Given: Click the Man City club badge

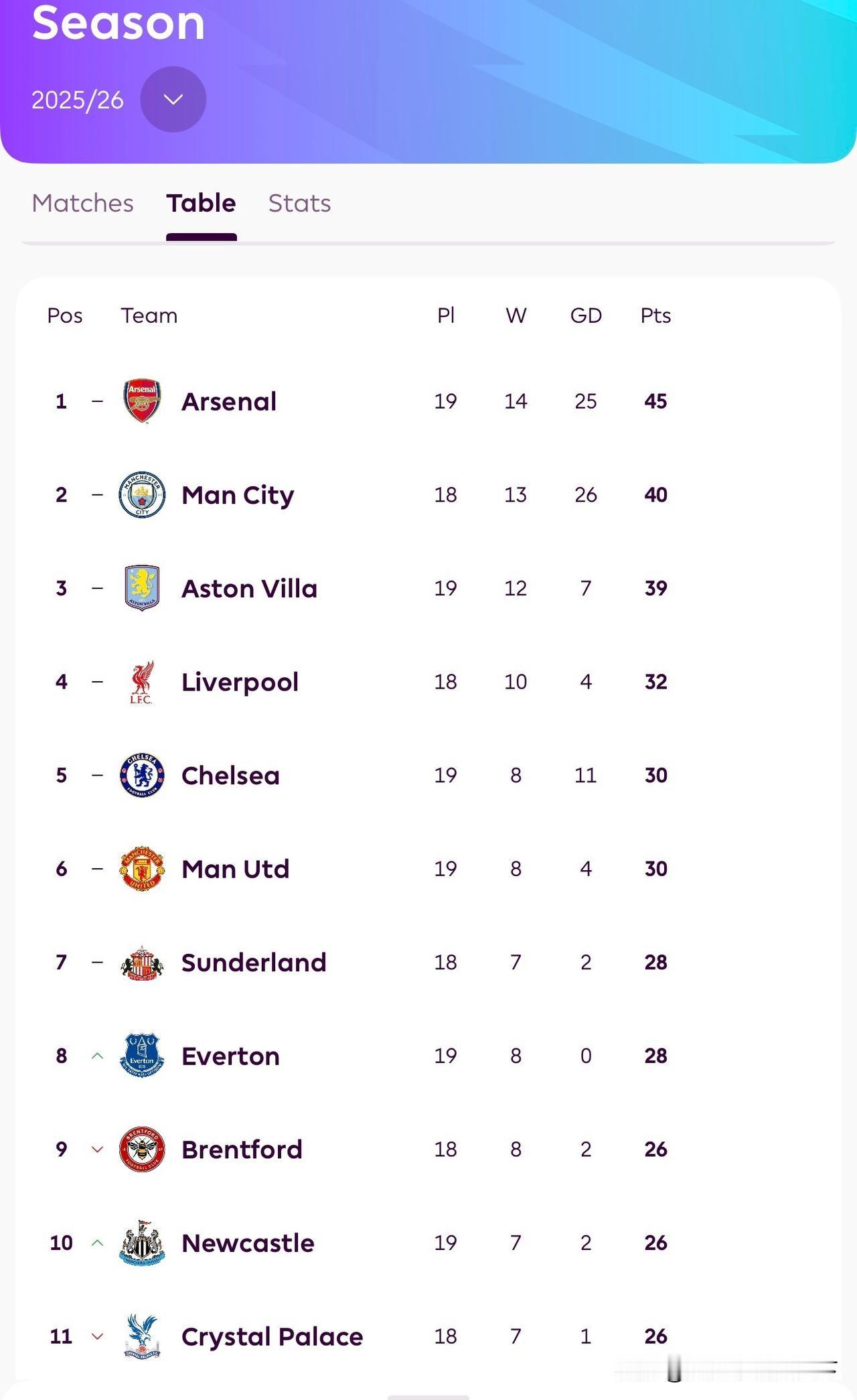Looking at the screenshot, I should 142,494.
